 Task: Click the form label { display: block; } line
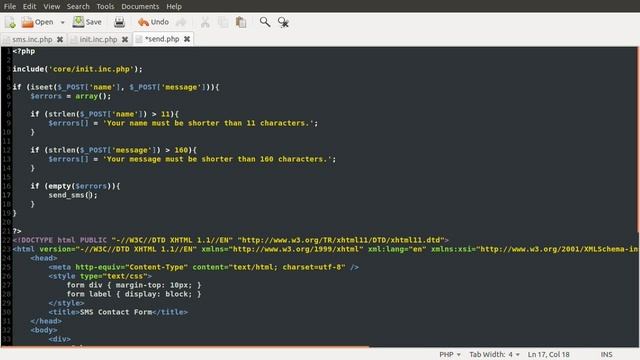coord(134,294)
